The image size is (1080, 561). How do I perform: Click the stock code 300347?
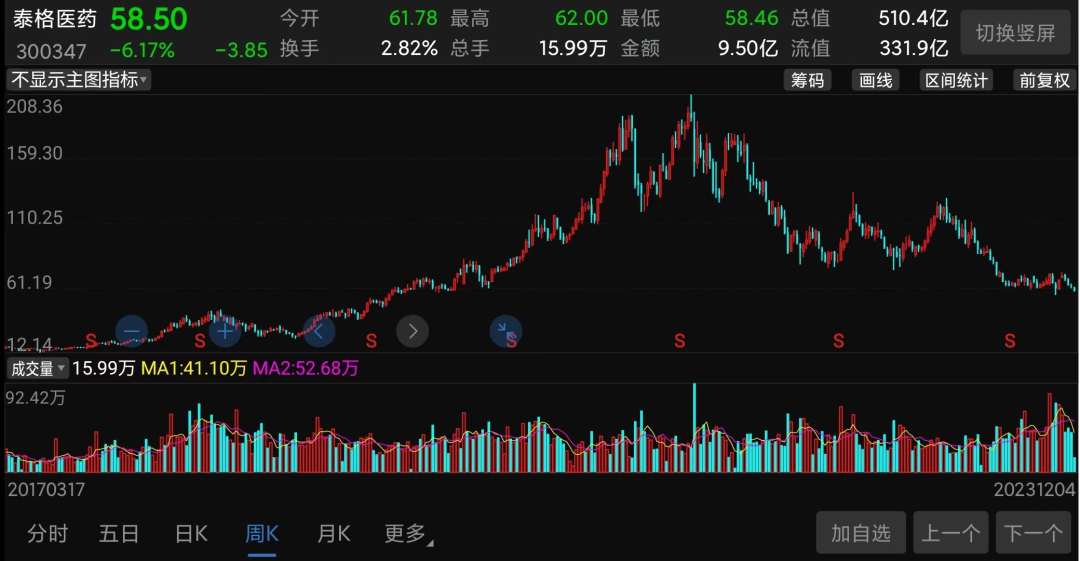[x=52, y=51]
